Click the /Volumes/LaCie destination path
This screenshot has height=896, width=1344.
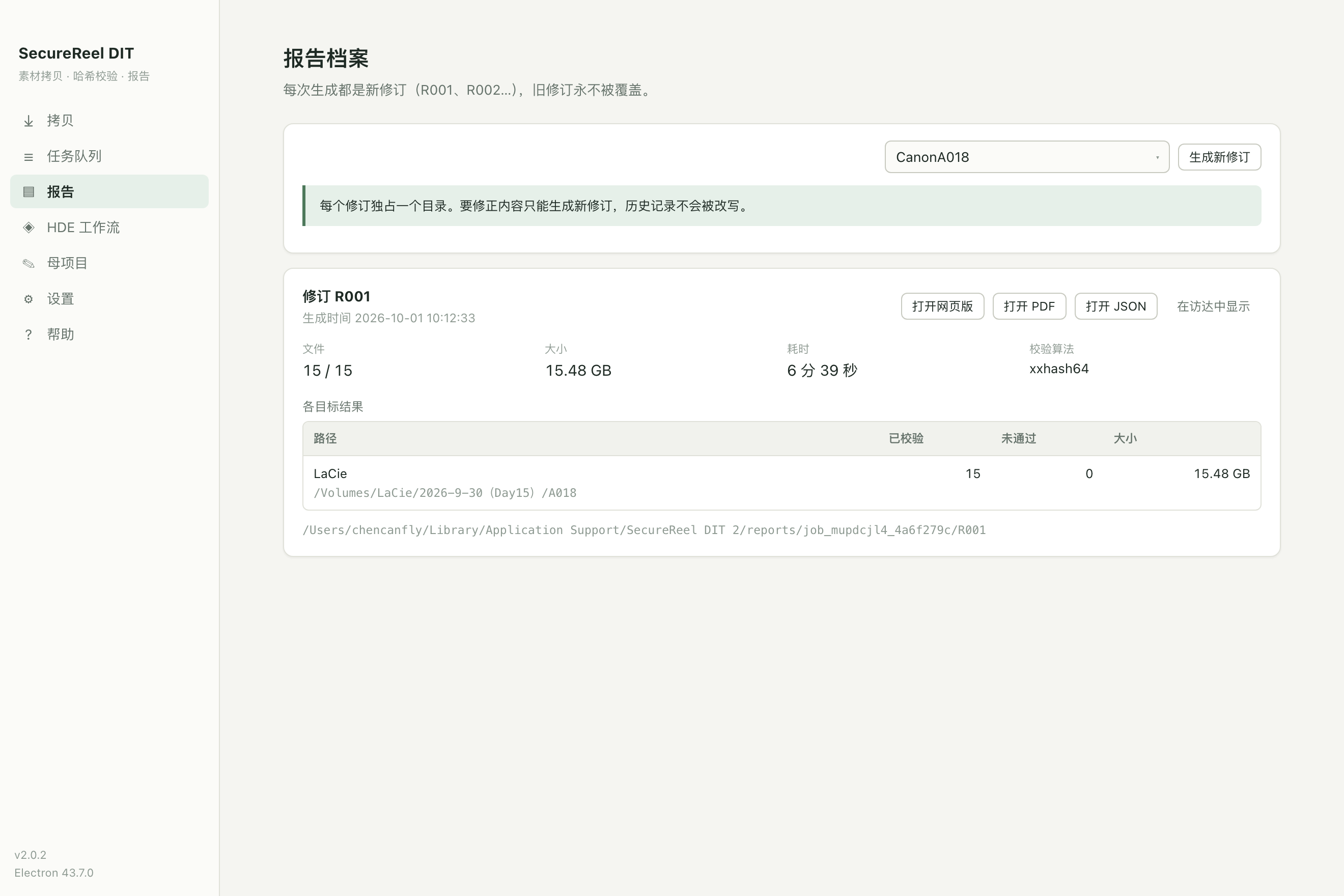(445, 493)
